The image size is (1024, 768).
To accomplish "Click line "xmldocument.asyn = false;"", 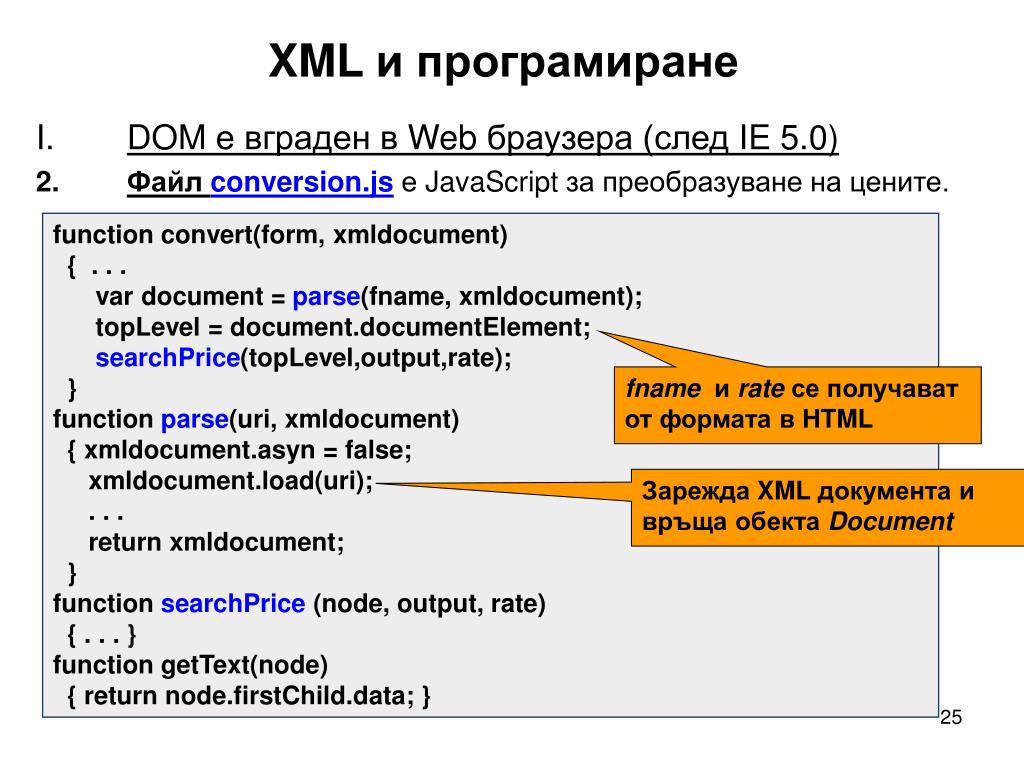I will tap(248, 450).
